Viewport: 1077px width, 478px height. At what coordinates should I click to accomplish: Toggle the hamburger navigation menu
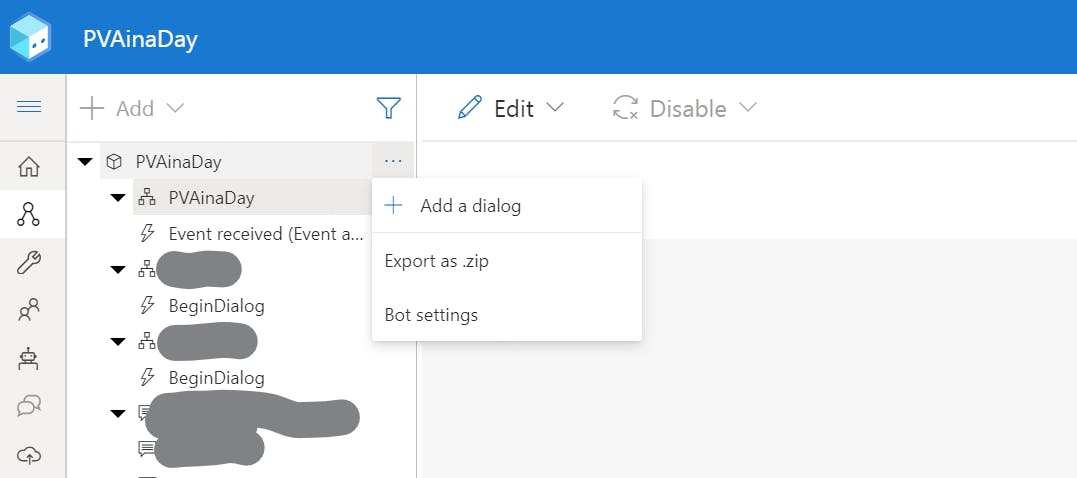tap(29, 107)
